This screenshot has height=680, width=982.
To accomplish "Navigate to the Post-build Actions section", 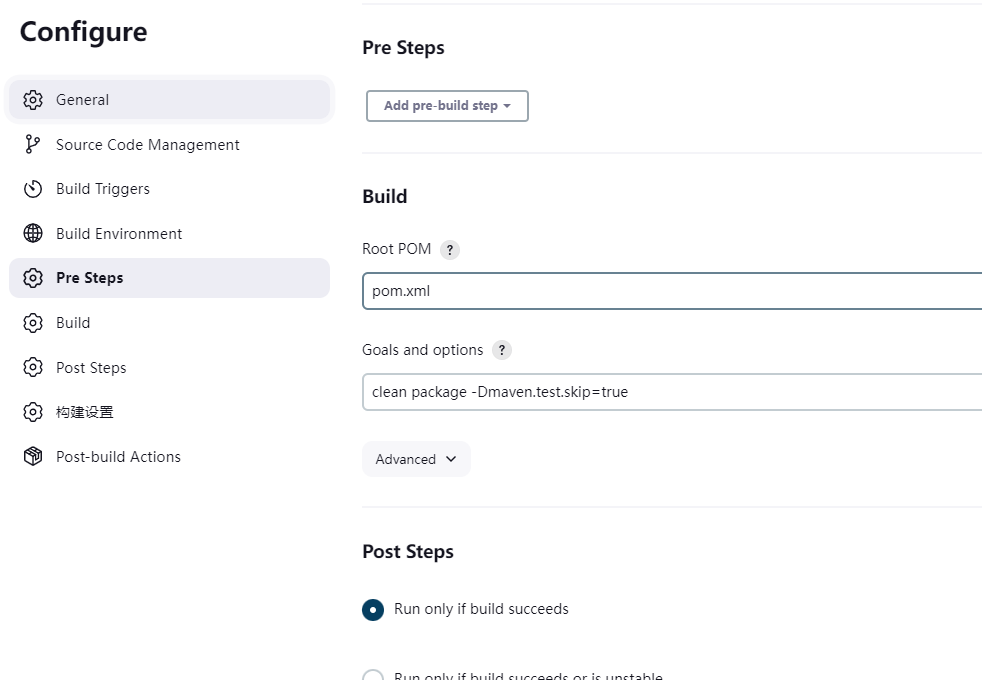I will tap(118, 457).
